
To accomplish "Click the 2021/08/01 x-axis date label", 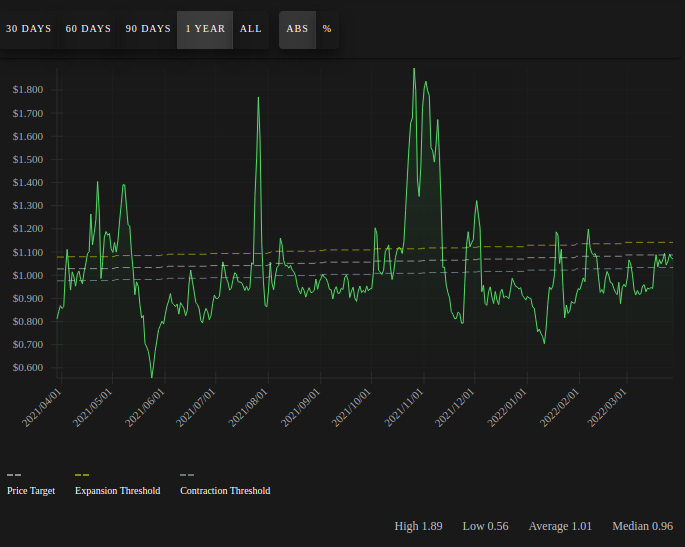I will tap(248, 408).
